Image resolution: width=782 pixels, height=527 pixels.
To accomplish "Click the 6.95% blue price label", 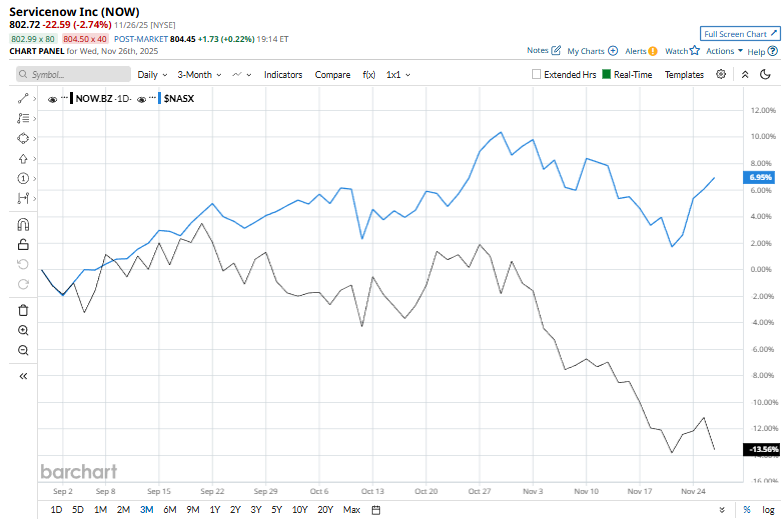I will [x=759, y=177].
